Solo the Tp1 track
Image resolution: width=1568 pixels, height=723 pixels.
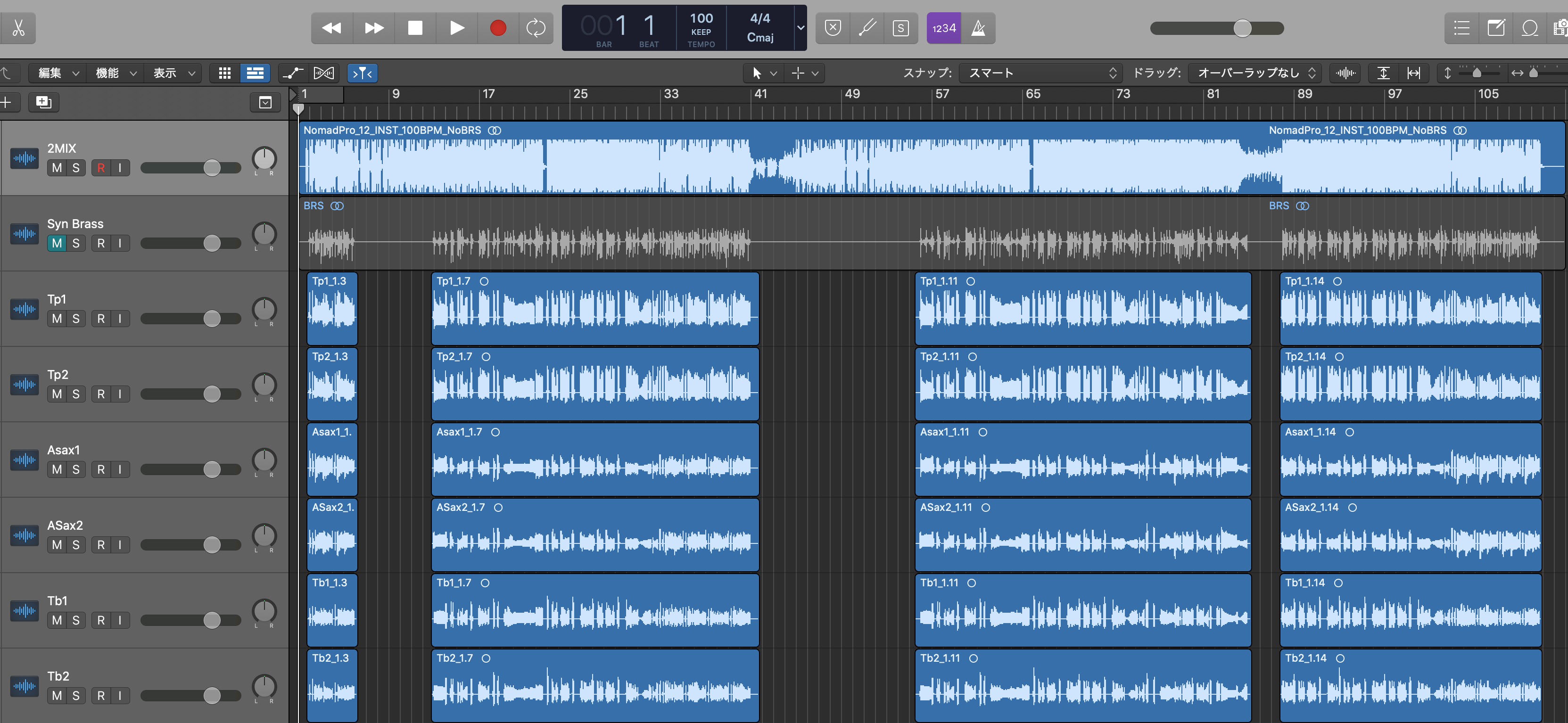76,319
